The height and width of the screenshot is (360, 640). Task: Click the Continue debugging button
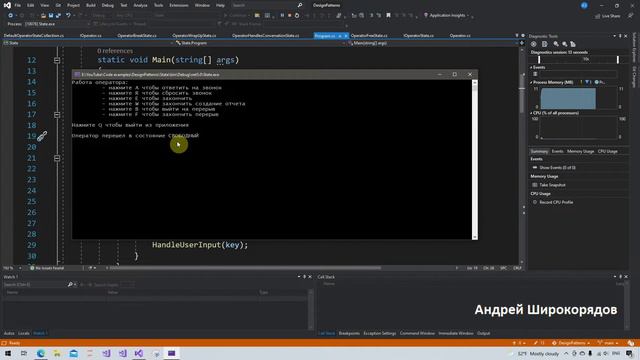[238, 16]
